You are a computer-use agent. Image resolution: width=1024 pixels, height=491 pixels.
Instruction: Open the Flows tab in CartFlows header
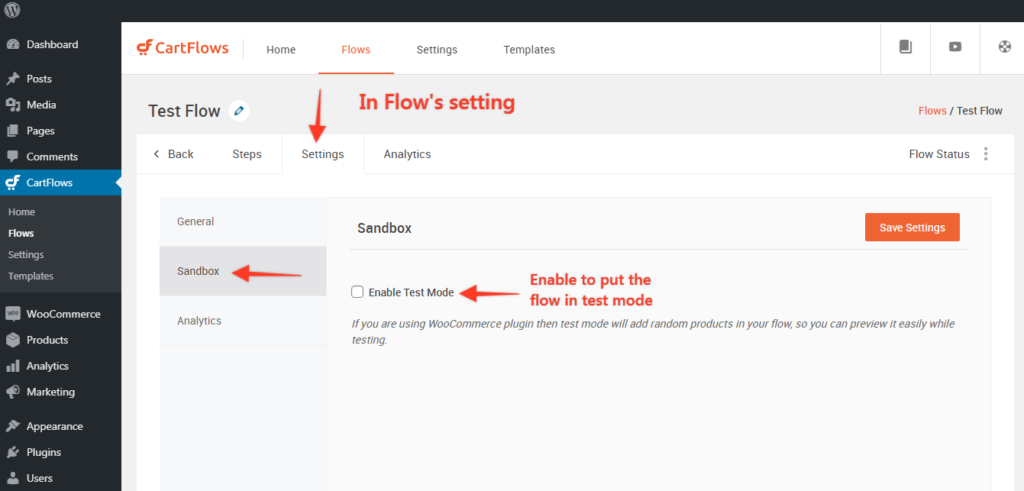[x=356, y=50]
